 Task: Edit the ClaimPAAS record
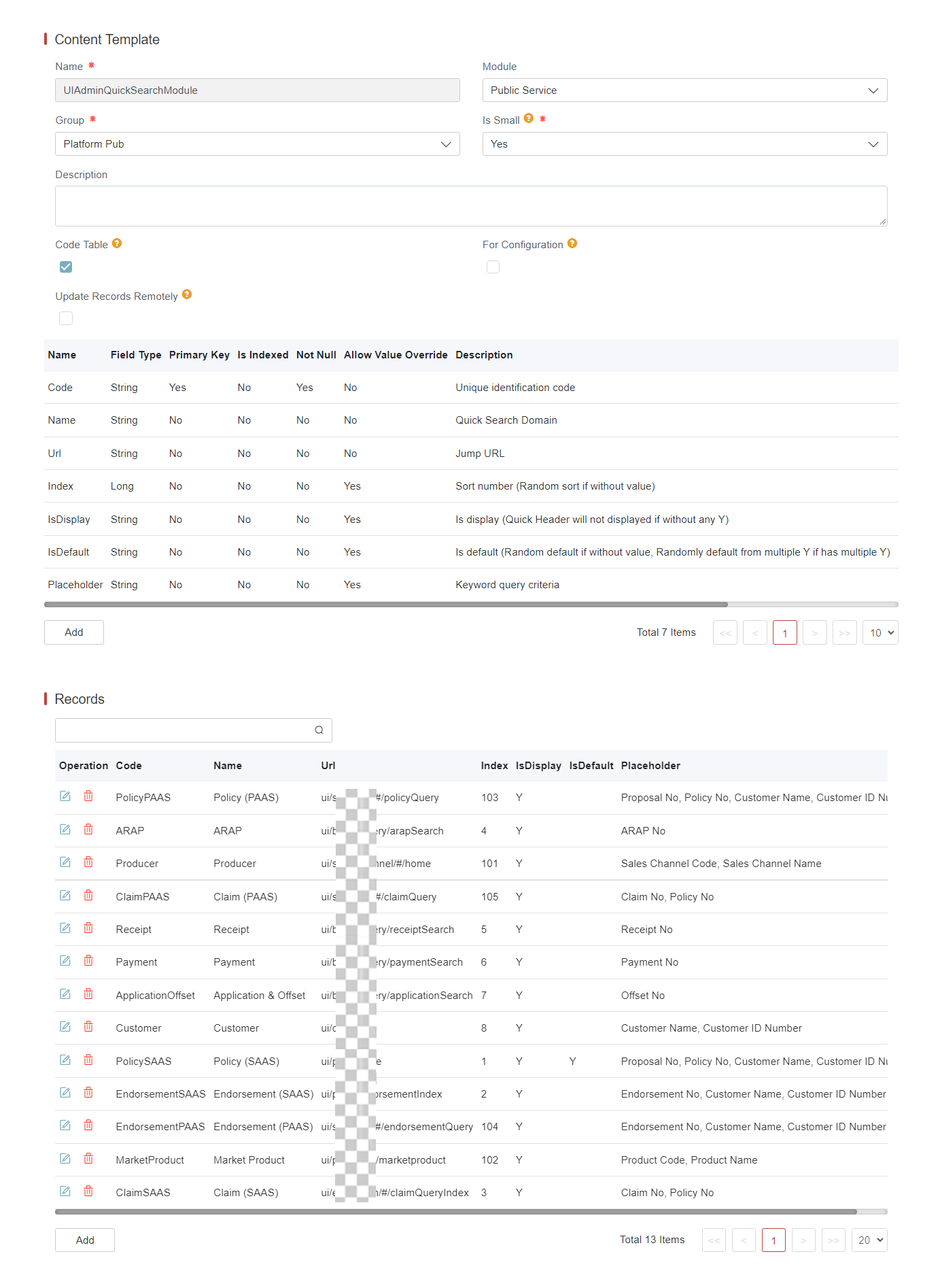(65, 896)
